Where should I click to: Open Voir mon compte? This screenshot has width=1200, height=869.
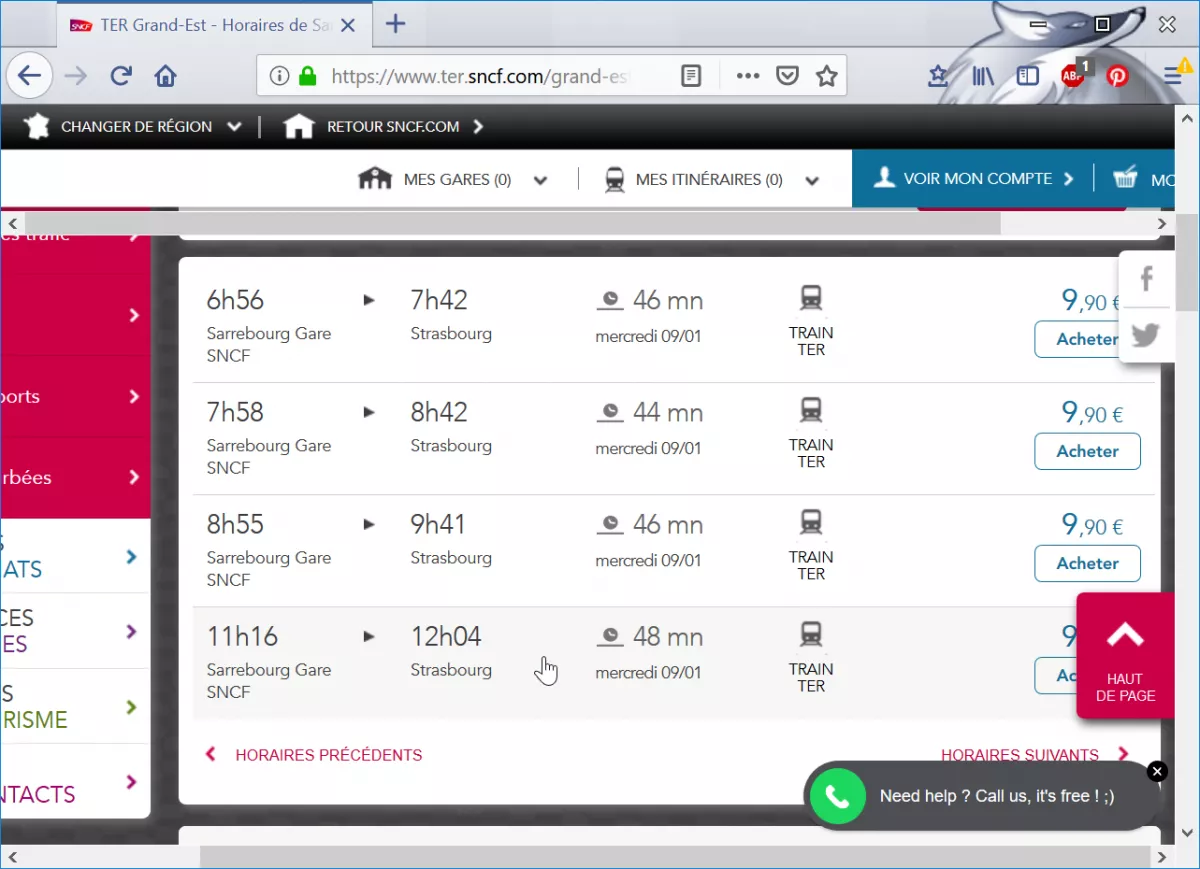[974, 179]
